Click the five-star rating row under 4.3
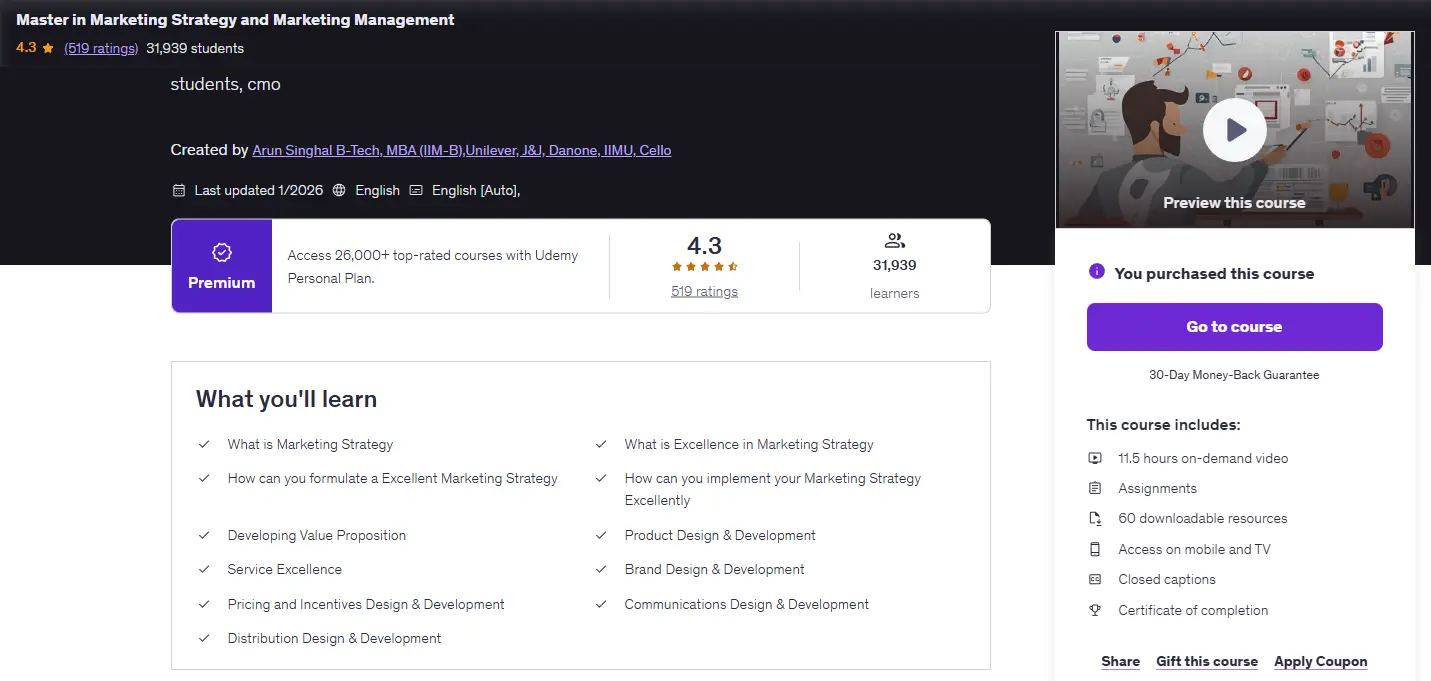1431x681 pixels. coord(704,267)
